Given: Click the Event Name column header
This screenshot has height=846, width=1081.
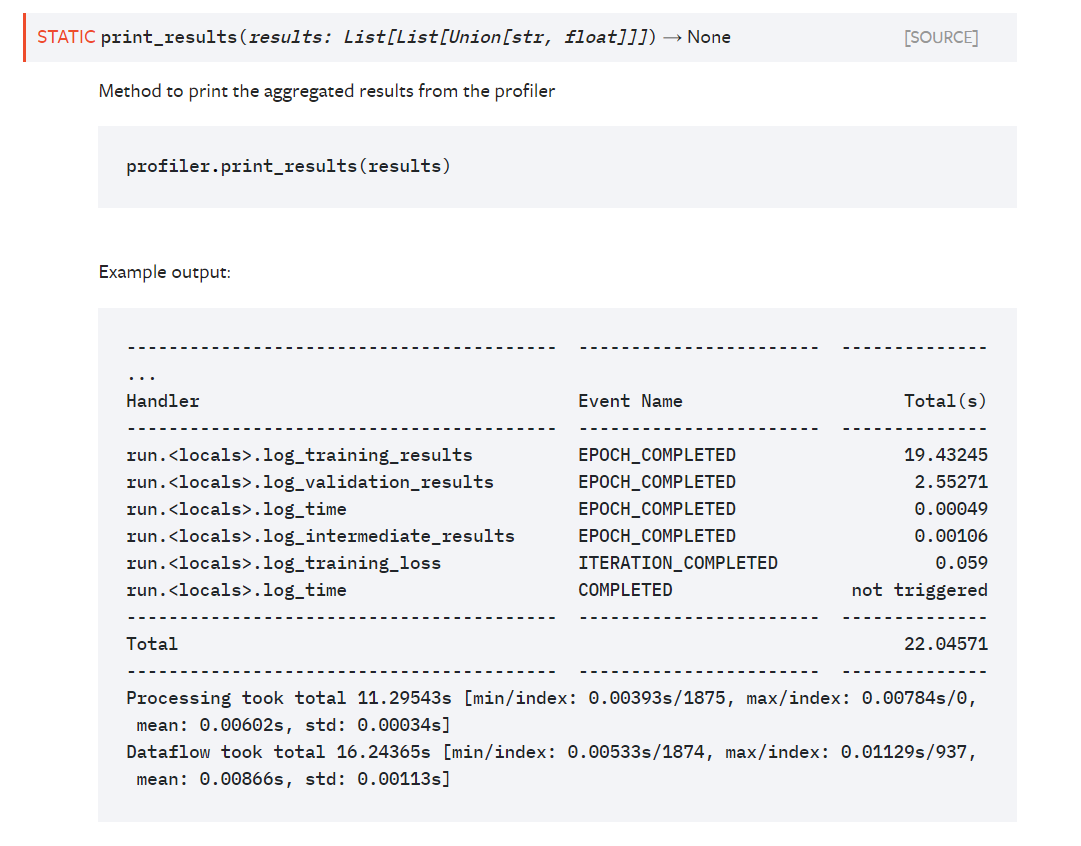Looking at the screenshot, I should (630, 401).
